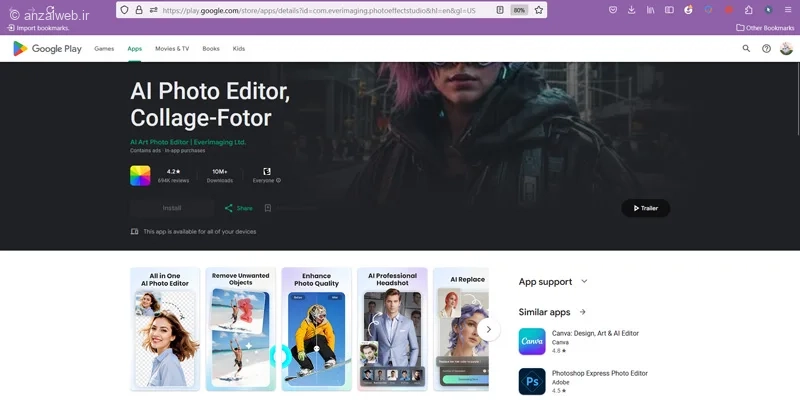Click the devices availability icon
The image size is (800, 400).
point(134,232)
